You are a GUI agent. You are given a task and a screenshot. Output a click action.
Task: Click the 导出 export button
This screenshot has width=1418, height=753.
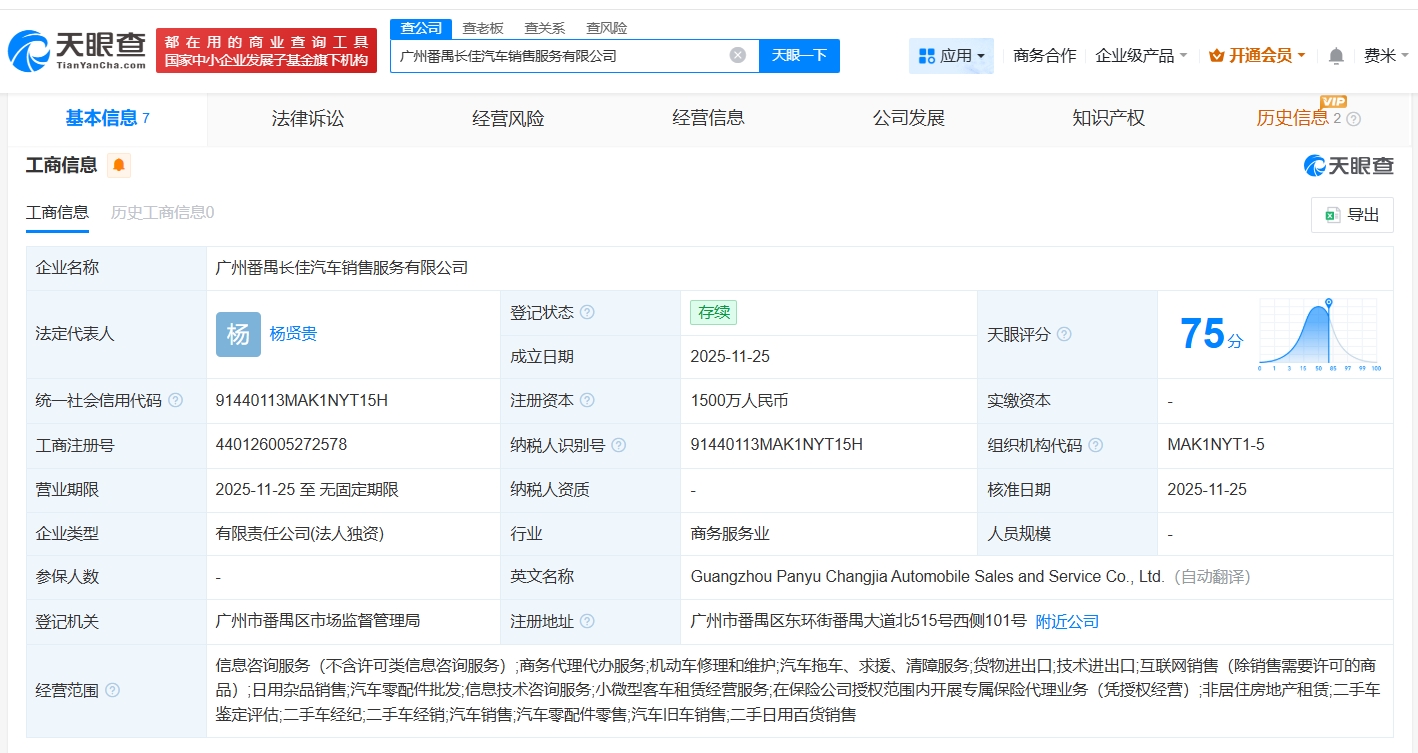(x=1352, y=215)
